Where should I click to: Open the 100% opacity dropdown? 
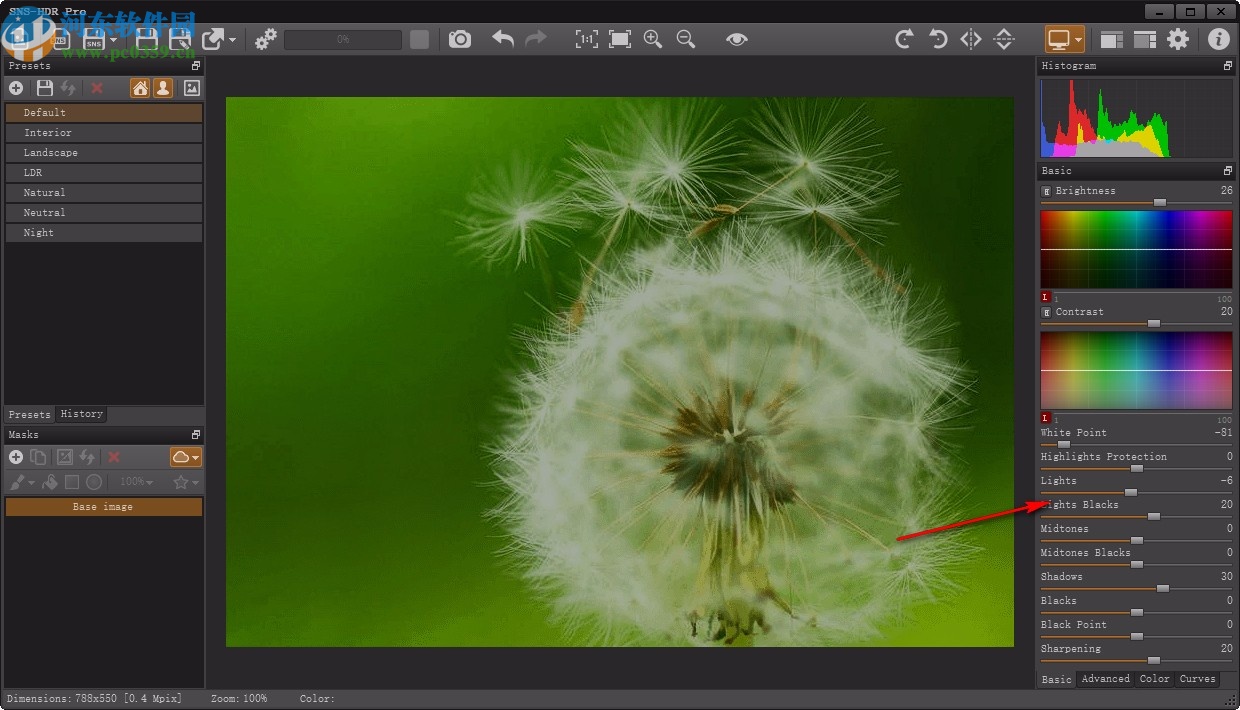[136, 481]
